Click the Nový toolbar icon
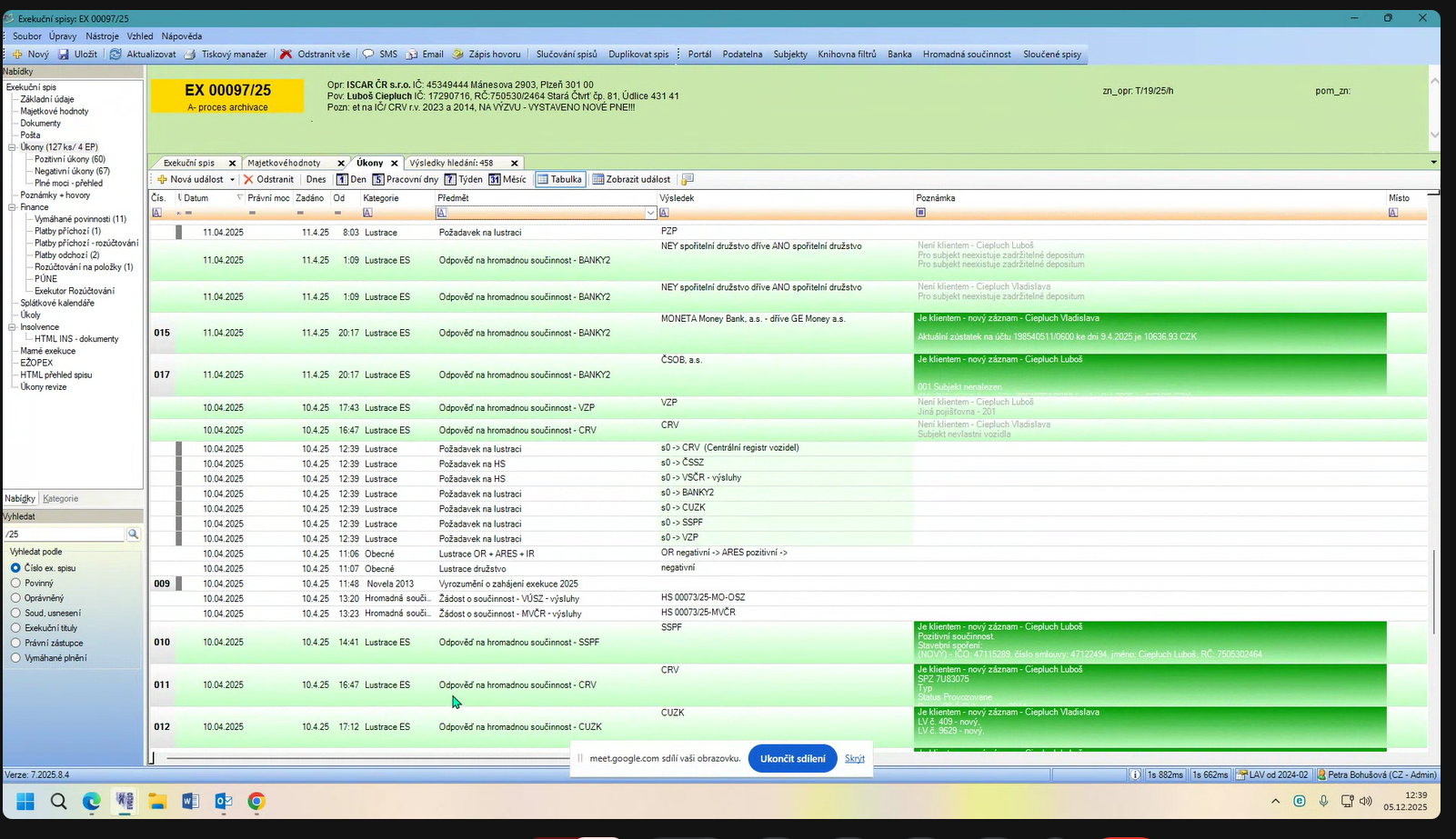This screenshot has height=839, width=1456. (17, 55)
